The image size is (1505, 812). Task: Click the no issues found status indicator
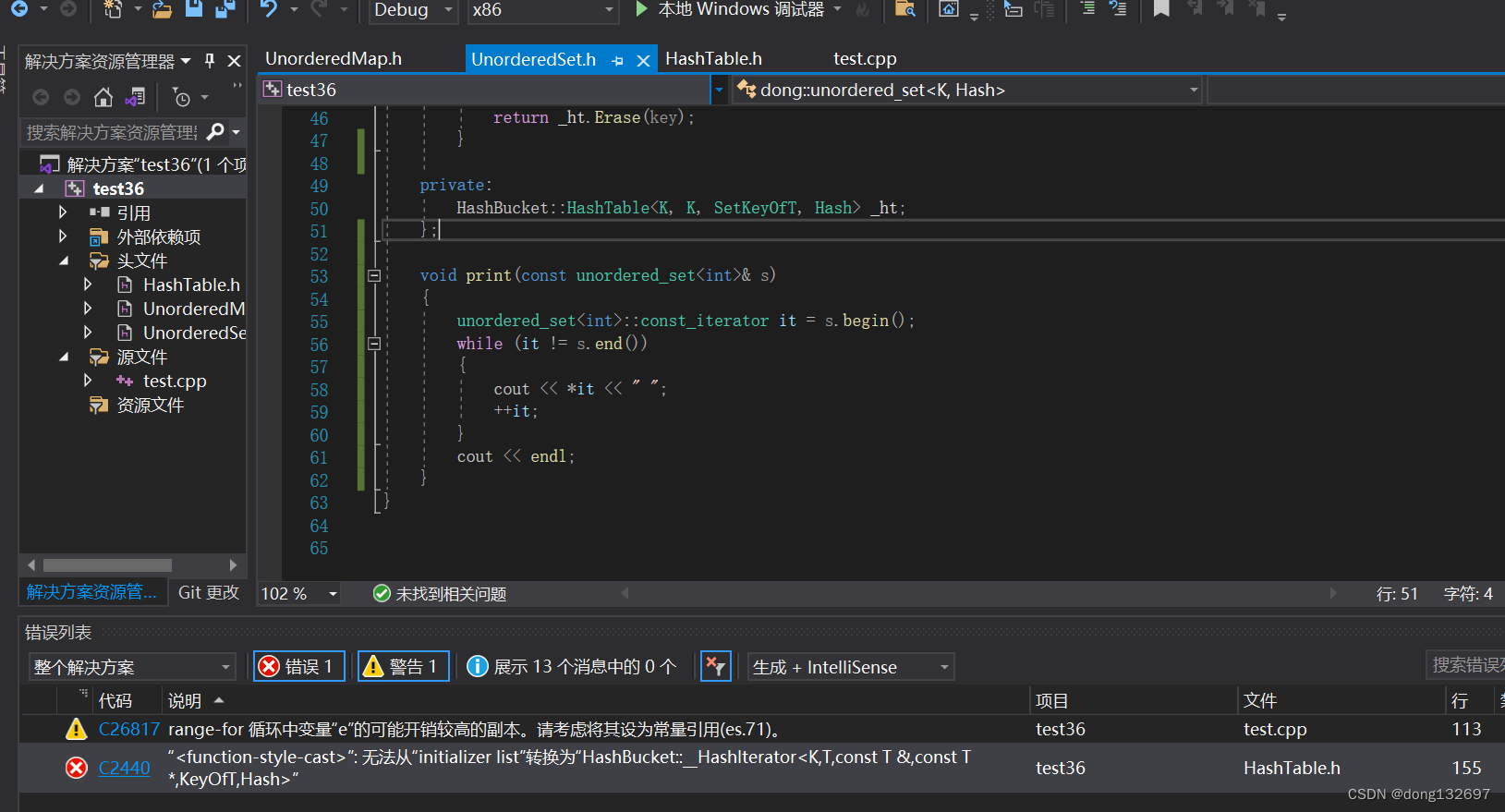click(x=440, y=593)
